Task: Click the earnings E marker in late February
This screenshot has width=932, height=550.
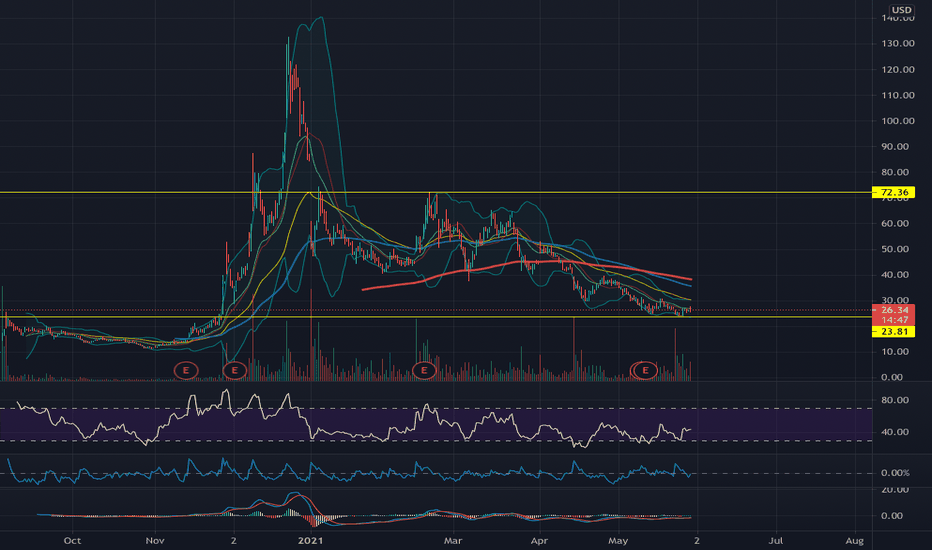Action: (x=424, y=370)
